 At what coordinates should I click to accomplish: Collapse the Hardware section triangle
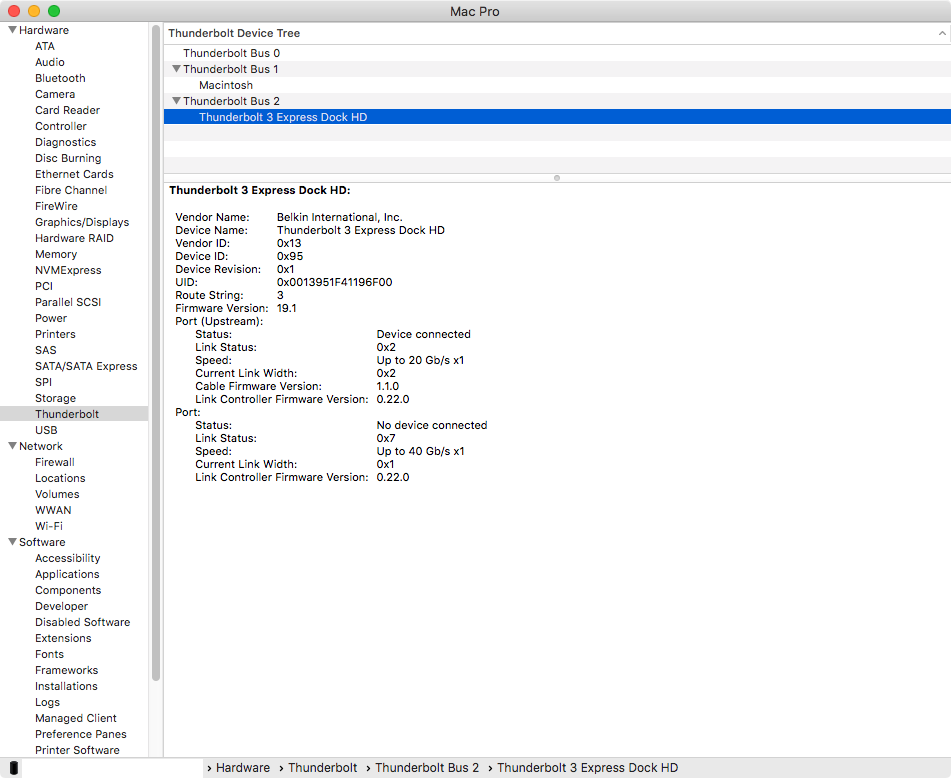coord(12,30)
